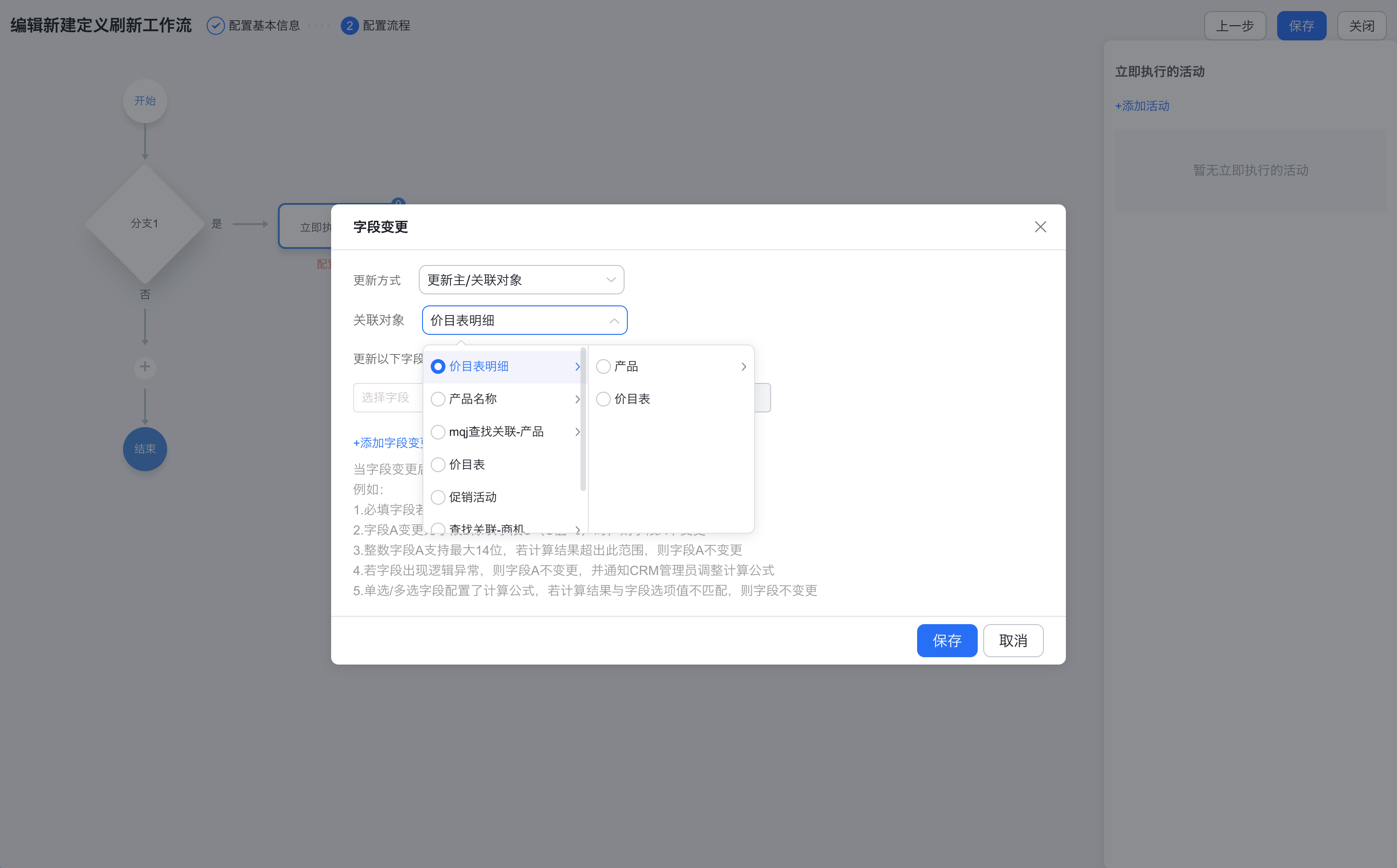Click the 配置基本信息 step checkmark icon
The image size is (1397, 868).
(x=215, y=26)
